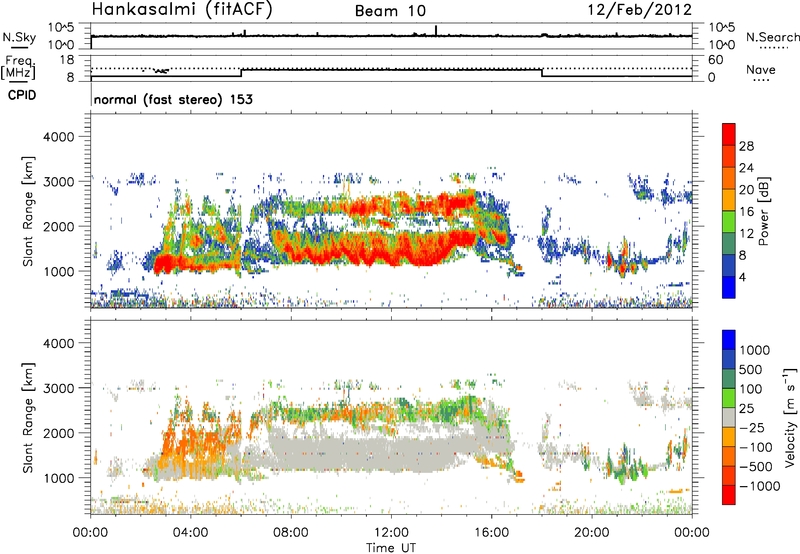
Task: Click the '20' tick on Power colorbar
Action: point(746,190)
